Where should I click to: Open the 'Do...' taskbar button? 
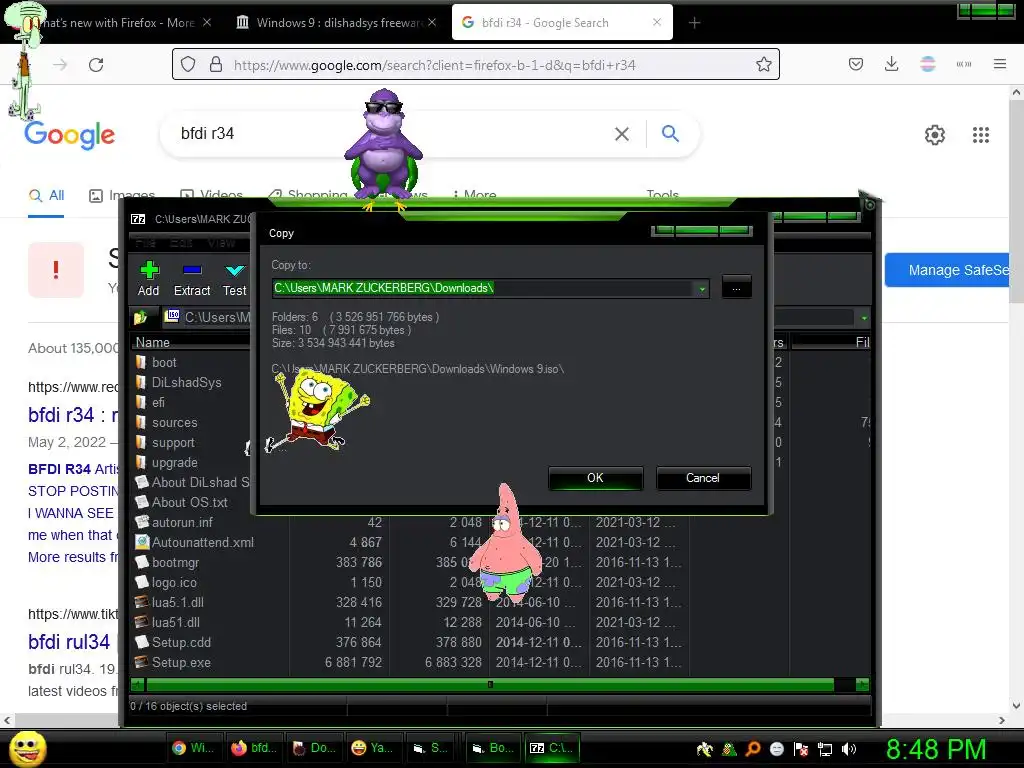pyautogui.click(x=314, y=748)
